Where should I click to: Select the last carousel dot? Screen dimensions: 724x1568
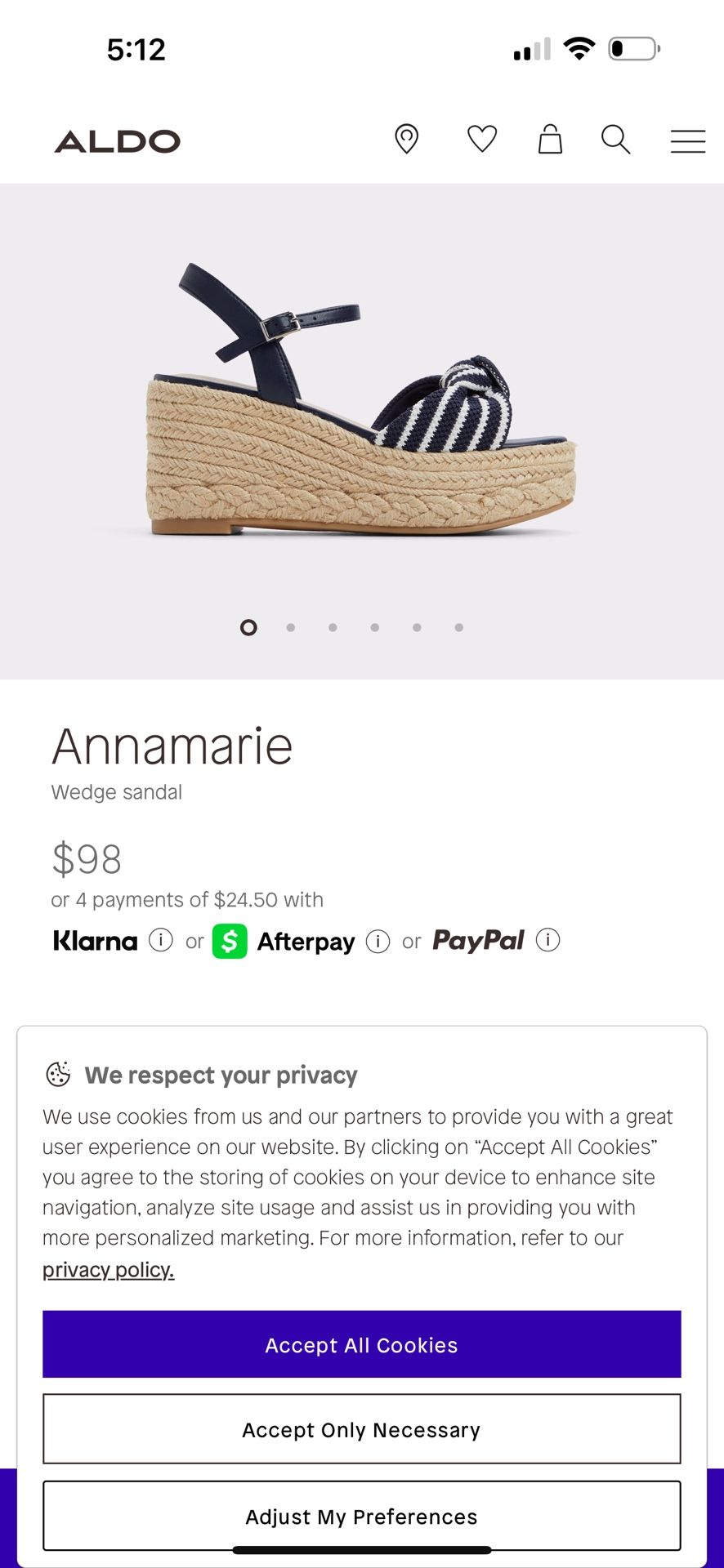pos(458,627)
